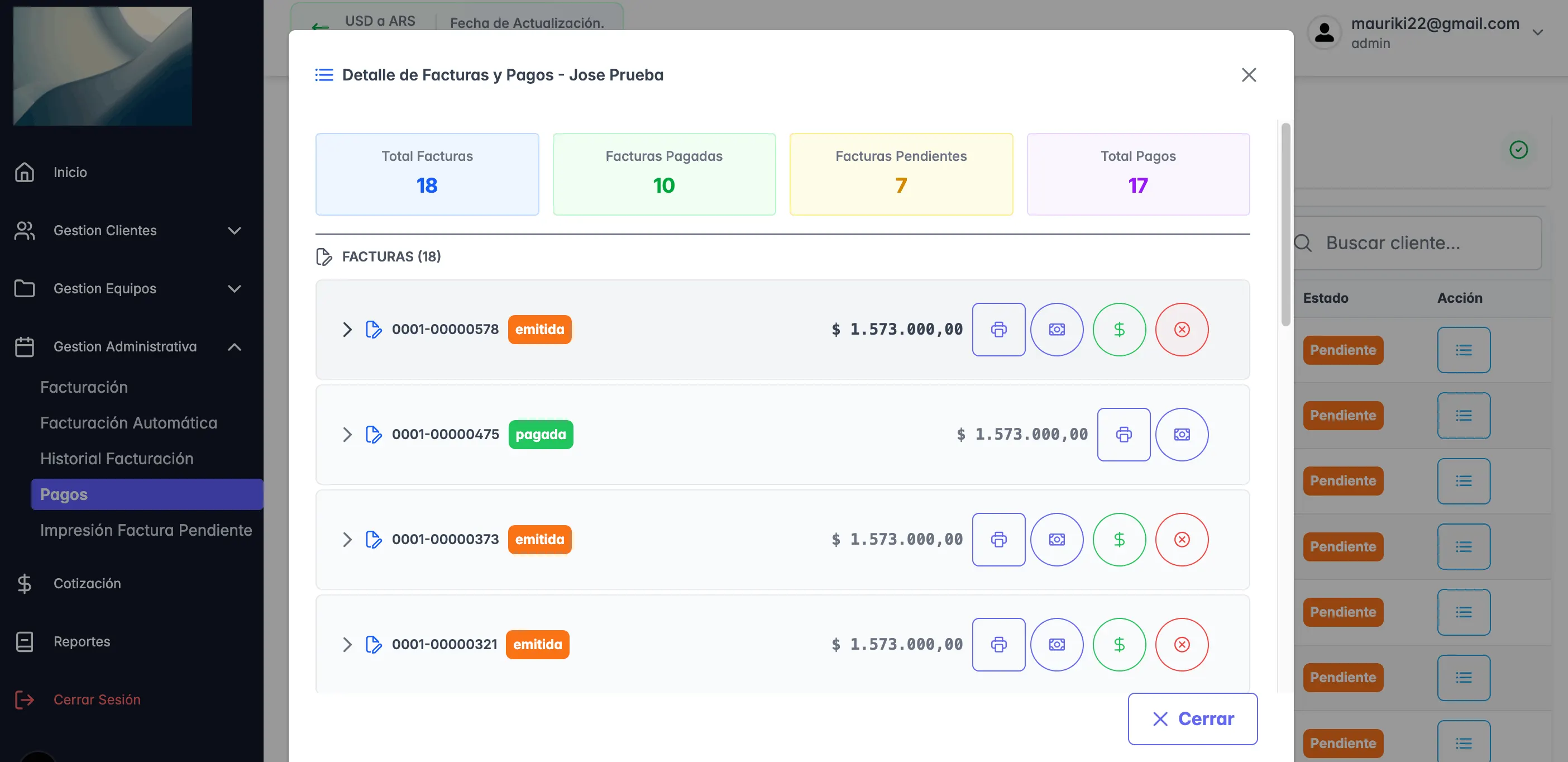Viewport: 1568px width, 762px height.
Task: Cancel invoice 0001-00000373 with red X
Action: [1182, 540]
